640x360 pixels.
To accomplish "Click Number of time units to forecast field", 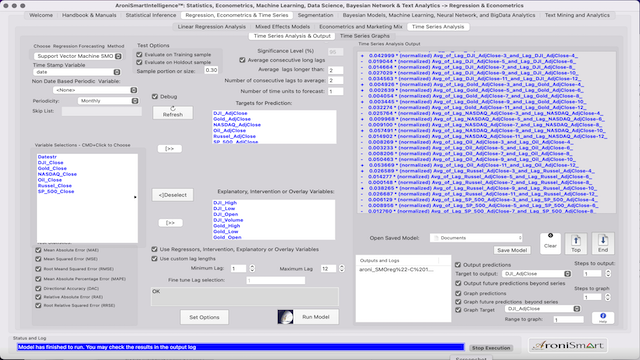I will point(336,91).
